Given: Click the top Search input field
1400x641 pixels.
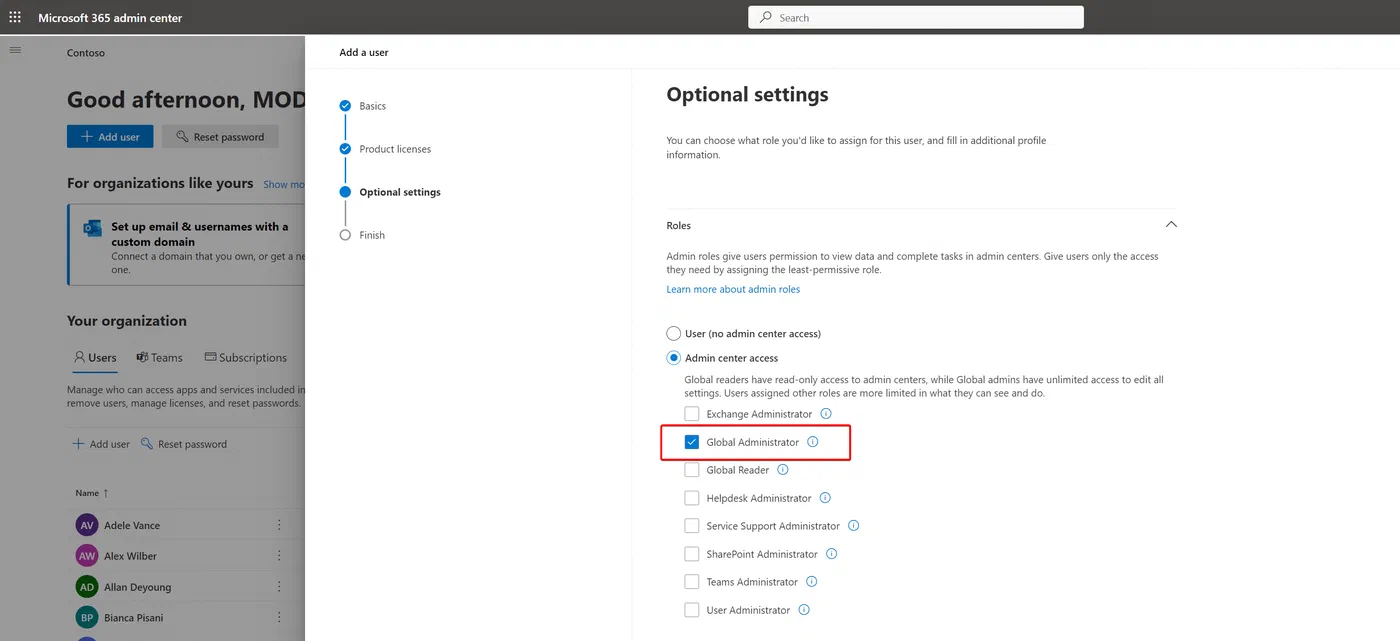Looking at the screenshot, I should 916,17.
